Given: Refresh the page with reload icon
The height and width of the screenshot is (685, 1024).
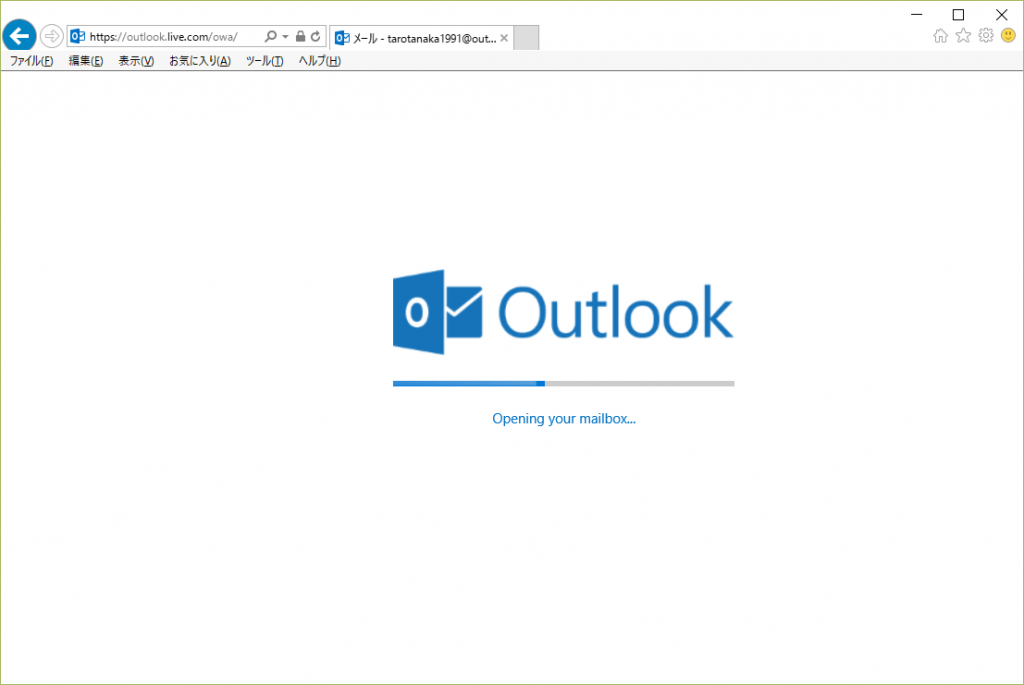Looking at the screenshot, I should click(315, 37).
